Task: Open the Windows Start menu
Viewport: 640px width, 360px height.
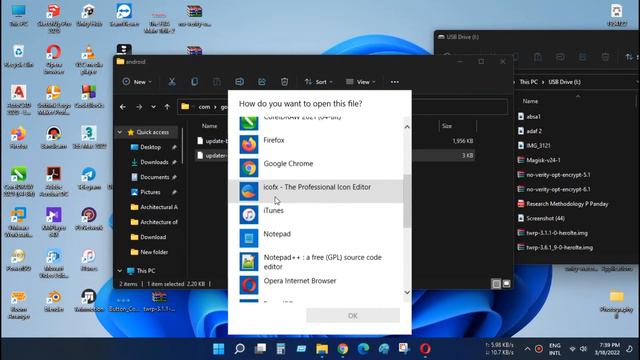Action: pyautogui.click(x=219, y=349)
